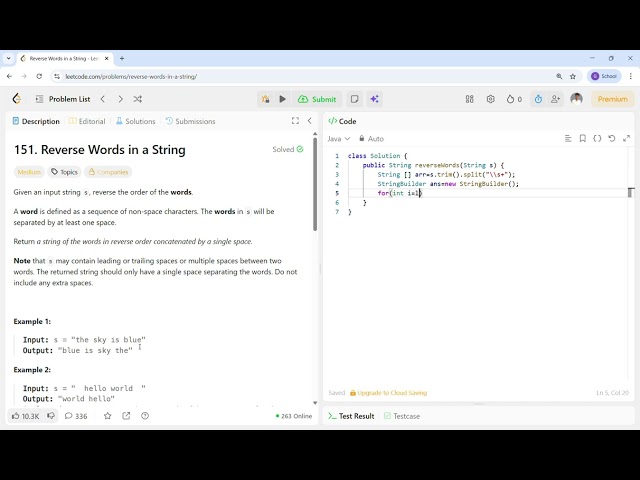Image resolution: width=640 pixels, height=480 pixels.
Task: Go back in browser history
Action: [9, 76]
